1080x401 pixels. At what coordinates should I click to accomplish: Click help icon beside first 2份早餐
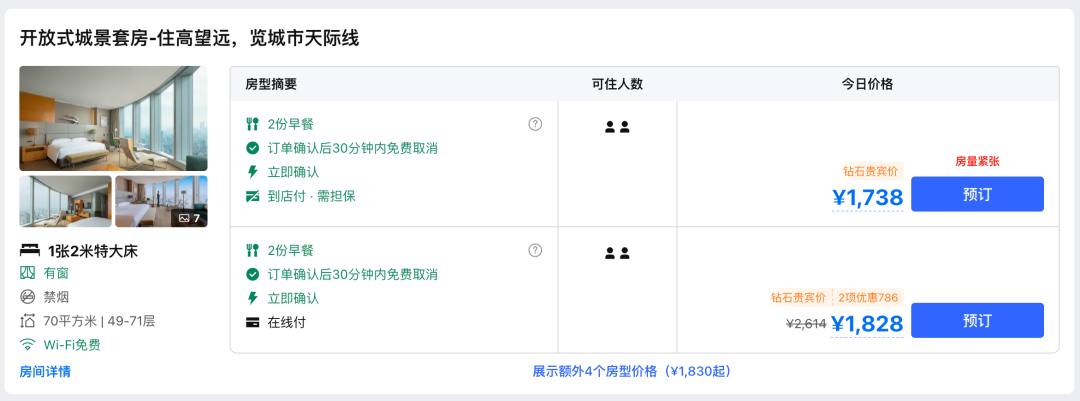click(535, 124)
